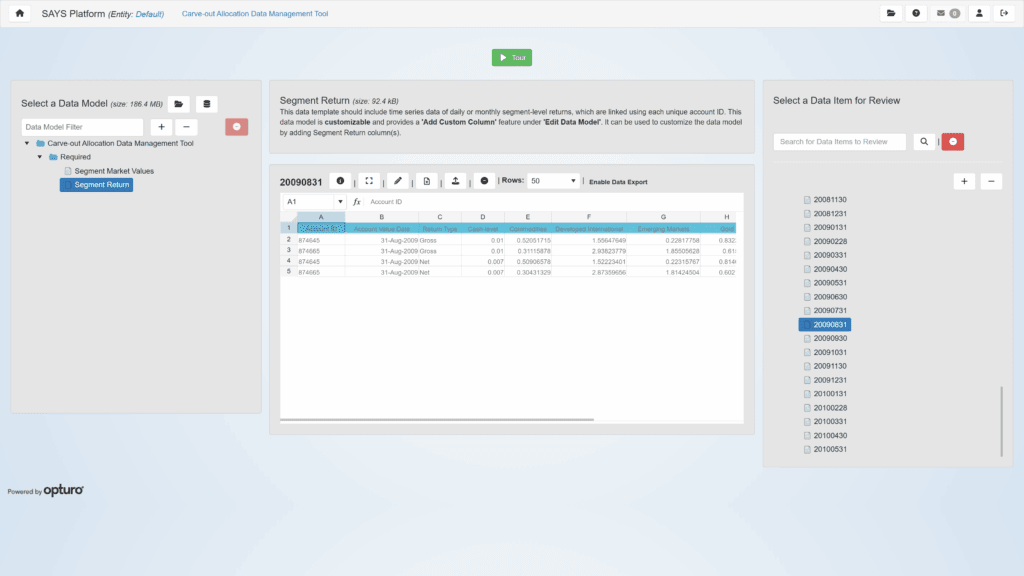This screenshot has width=1024, height=576.
Task: Open the cell reference A1 dropdown
Action: click(x=340, y=202)
